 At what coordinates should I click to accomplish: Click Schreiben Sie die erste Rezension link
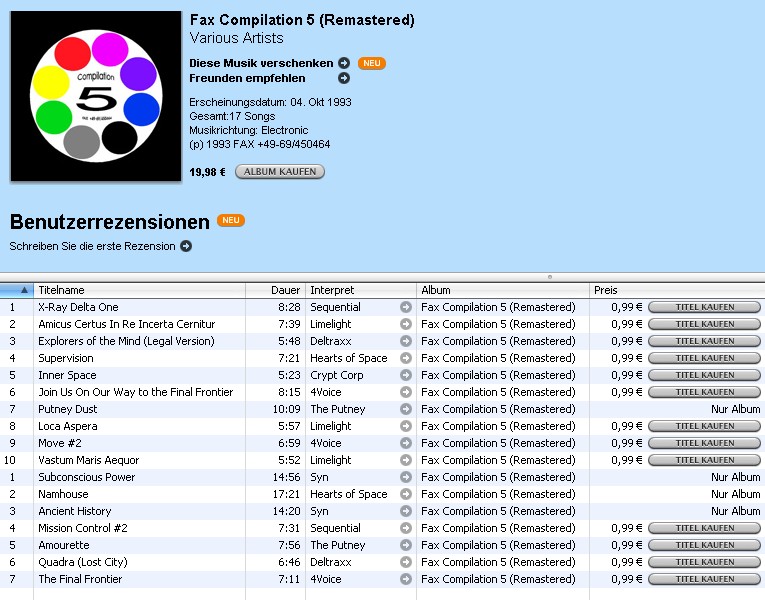pyautogui.click(x=92, y=246)
